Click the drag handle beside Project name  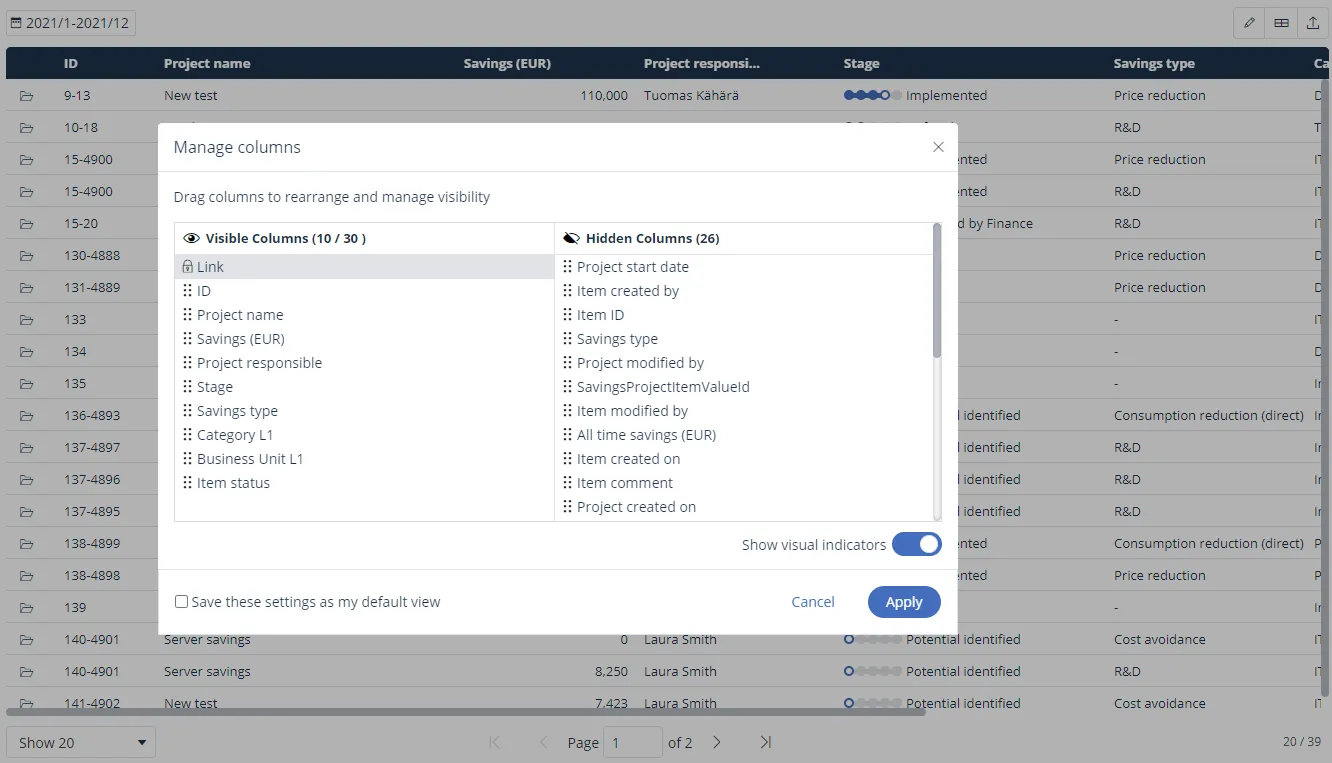(188, 315)
